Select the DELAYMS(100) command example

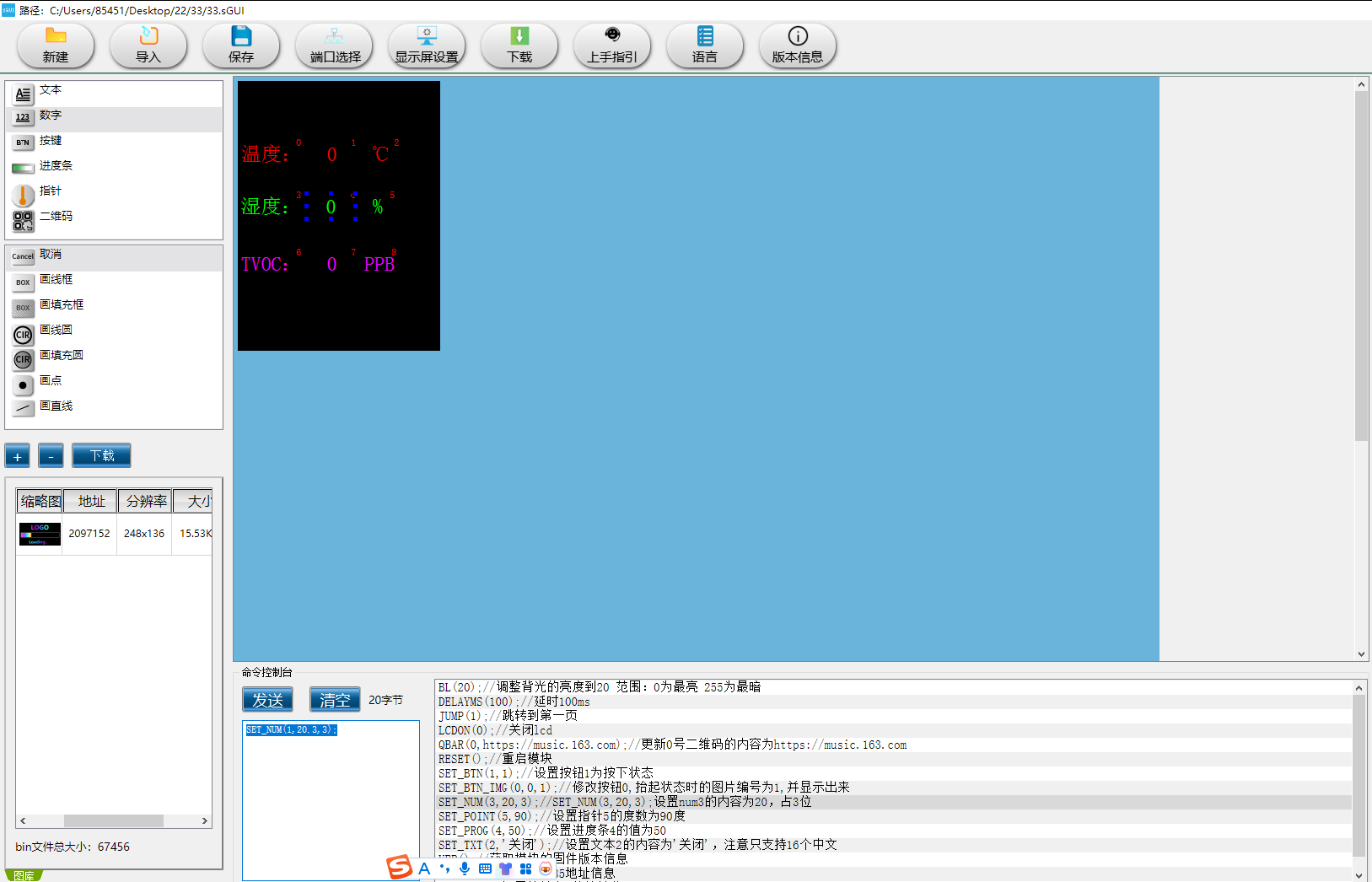pyautogui.click(x=894, y=702)
